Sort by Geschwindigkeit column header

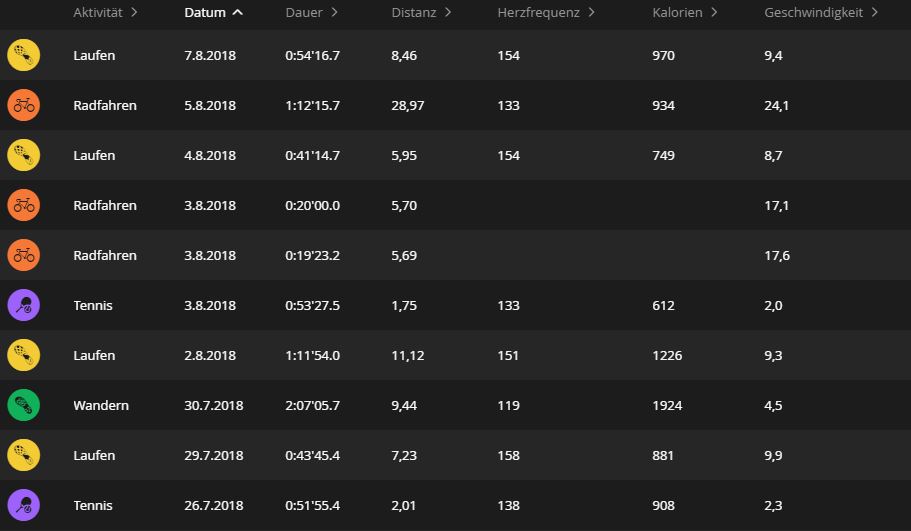(820, 13)
